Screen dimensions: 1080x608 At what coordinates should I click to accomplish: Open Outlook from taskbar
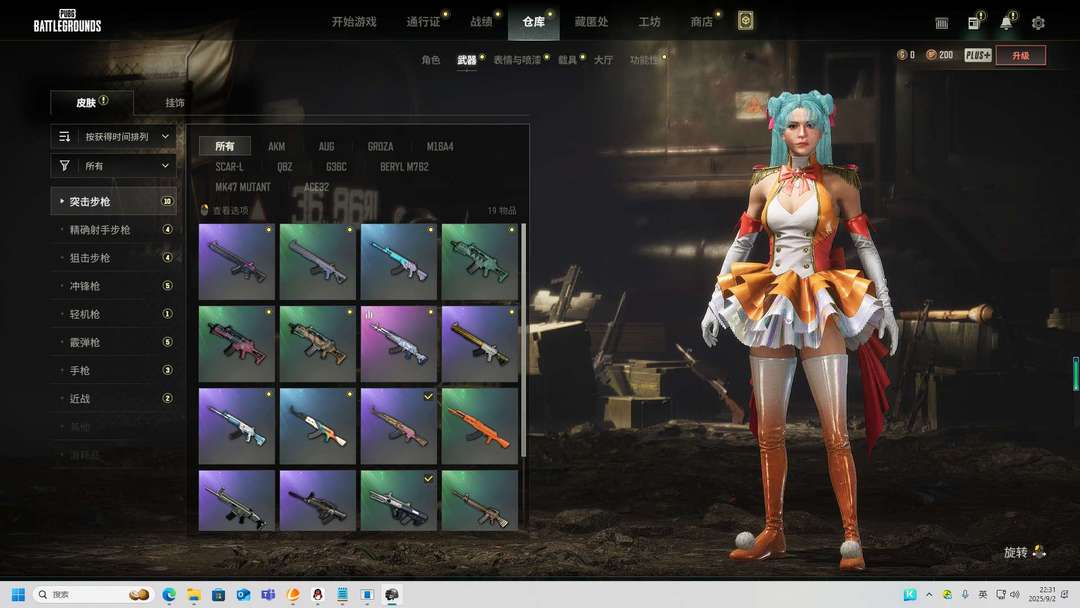click(243, 594)
